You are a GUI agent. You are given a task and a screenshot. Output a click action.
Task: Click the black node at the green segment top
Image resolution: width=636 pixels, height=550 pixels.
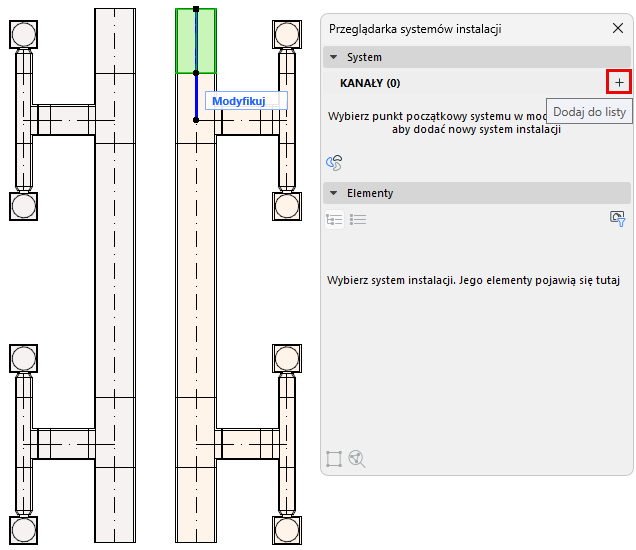196,9
